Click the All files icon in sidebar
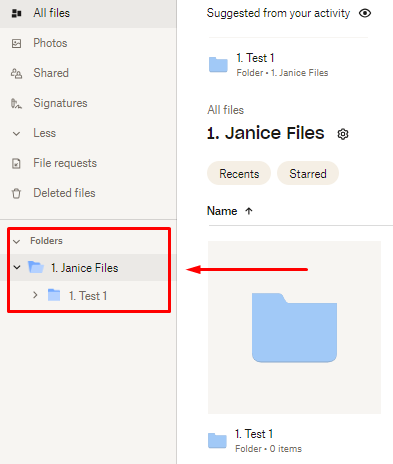This screenshot has height=464, width=393. 16,13
